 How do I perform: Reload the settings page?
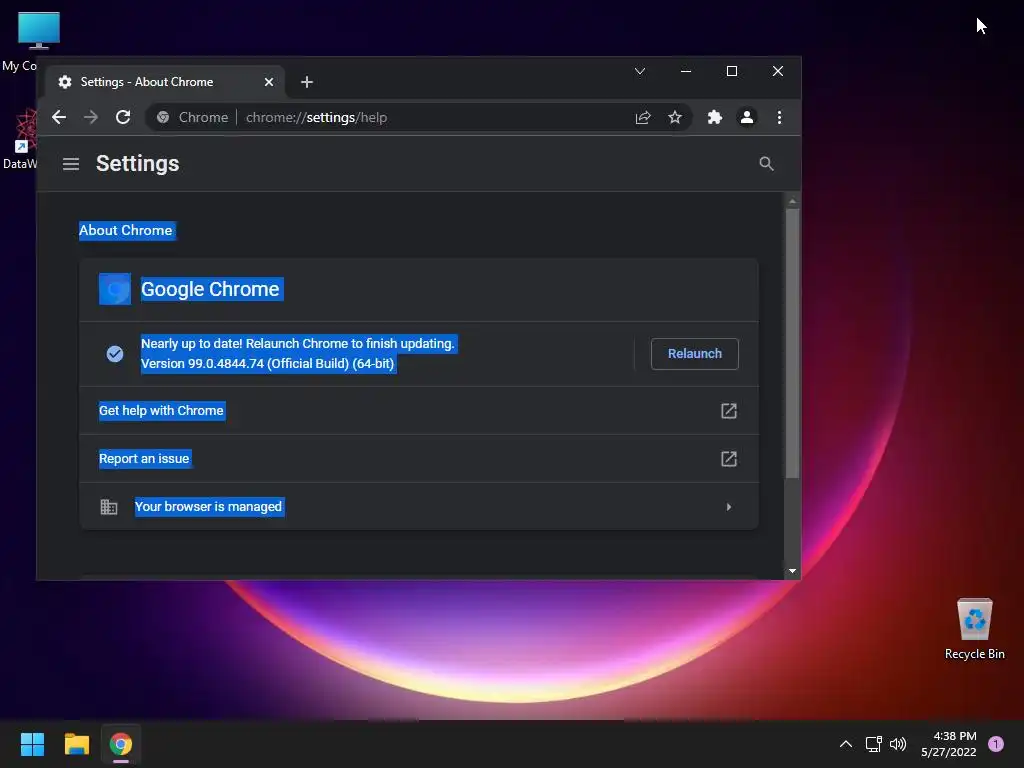coord(123,118)
